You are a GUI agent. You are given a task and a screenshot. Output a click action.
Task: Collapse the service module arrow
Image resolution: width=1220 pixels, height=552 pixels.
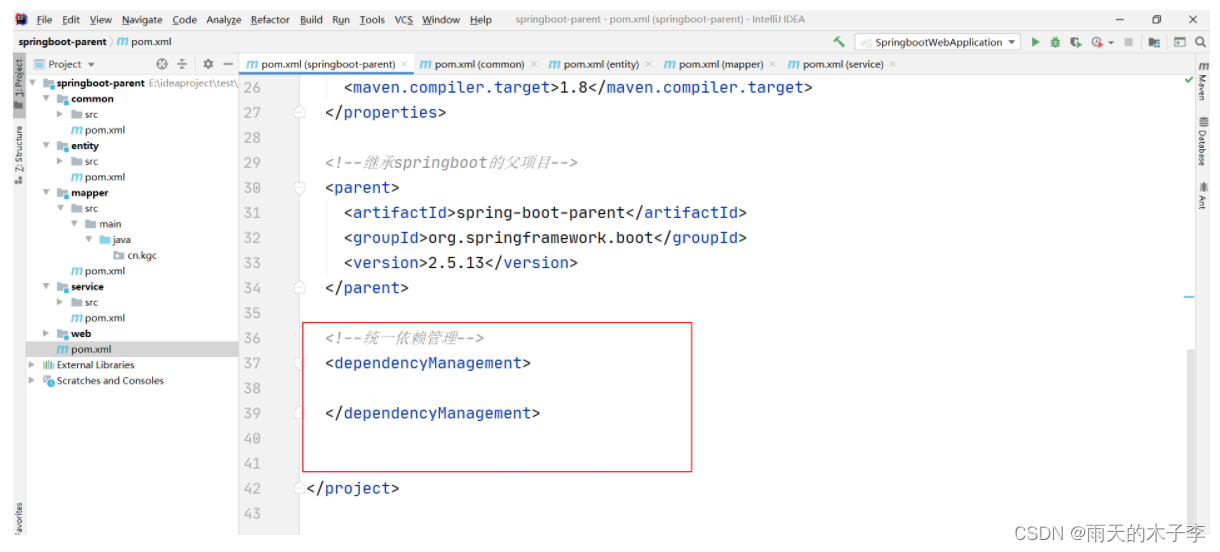click(46, 287)
